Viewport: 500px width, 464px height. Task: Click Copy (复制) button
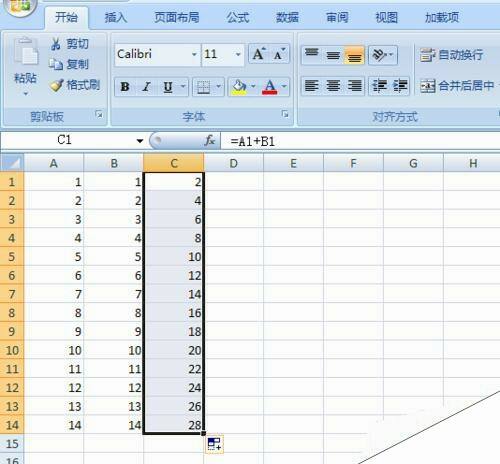click(x=69, y=64)
